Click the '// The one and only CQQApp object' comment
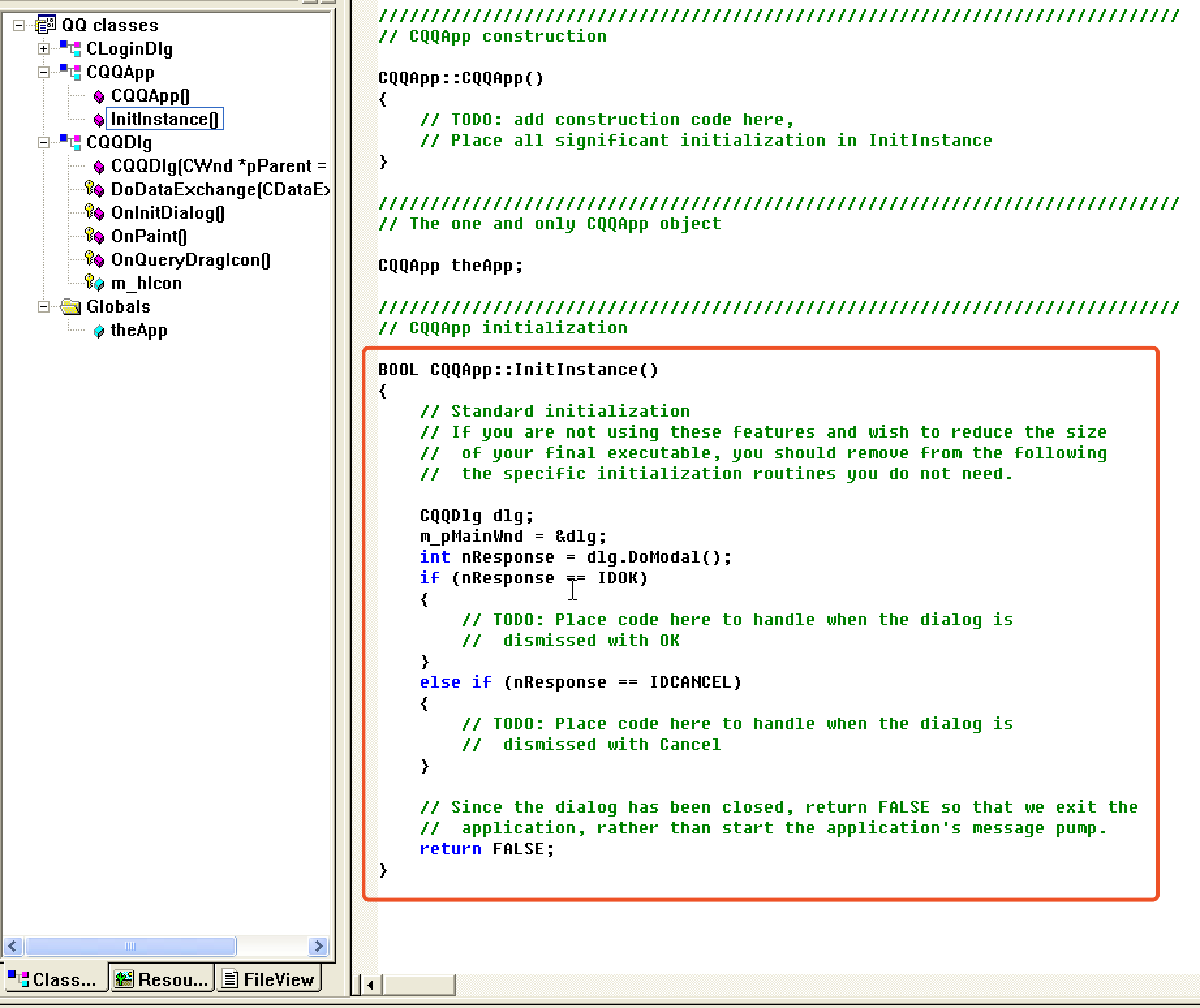Viewport: 1200px width, 1008px height. [x=550, y=224]
